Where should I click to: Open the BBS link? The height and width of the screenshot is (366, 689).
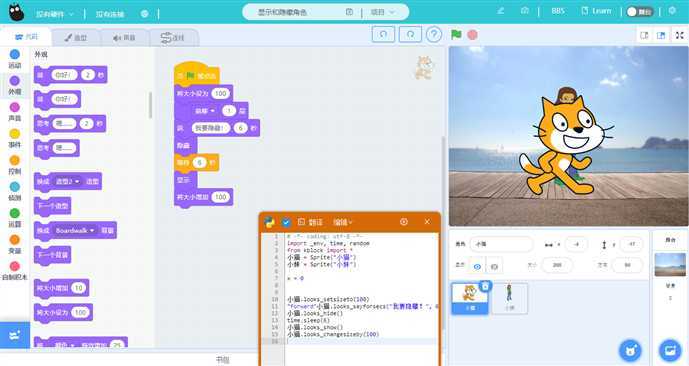pos(558,11)
